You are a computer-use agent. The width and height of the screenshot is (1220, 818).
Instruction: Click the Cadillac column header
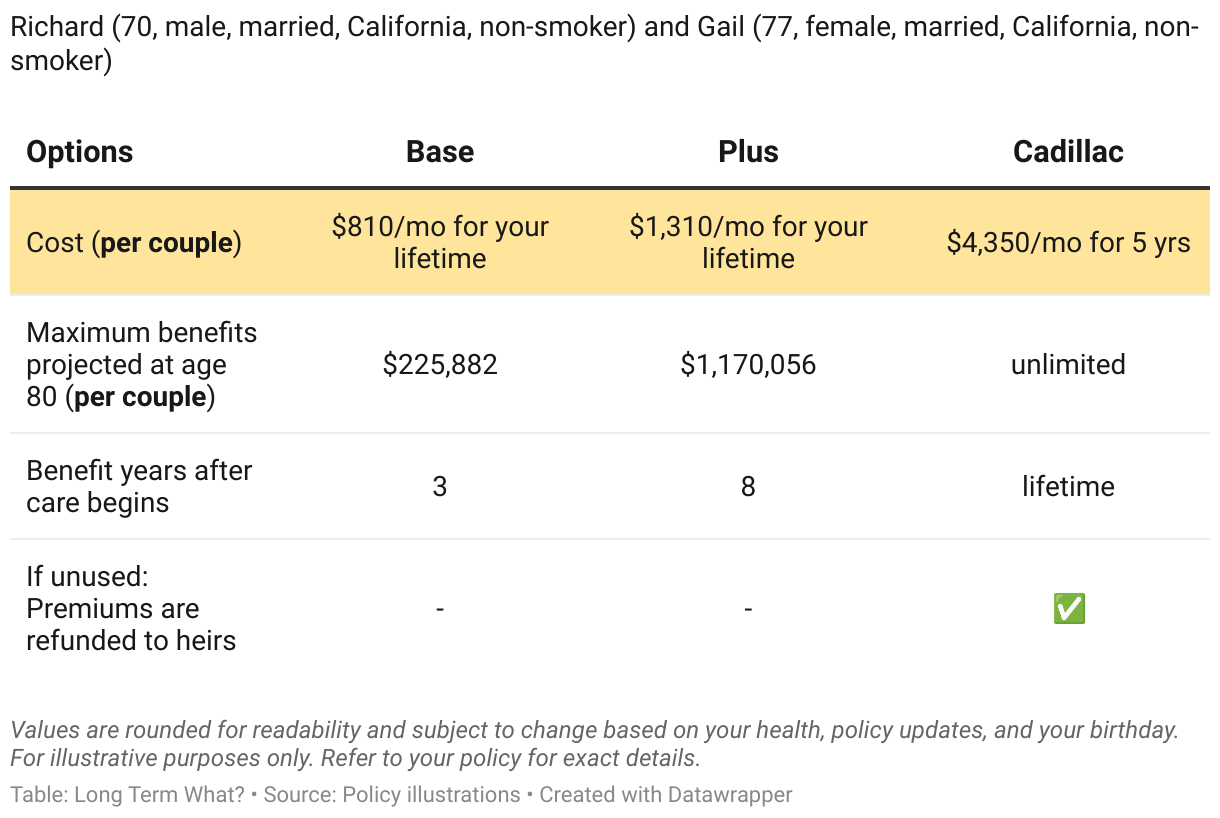pyautogui.click(x=1068, y=152)
